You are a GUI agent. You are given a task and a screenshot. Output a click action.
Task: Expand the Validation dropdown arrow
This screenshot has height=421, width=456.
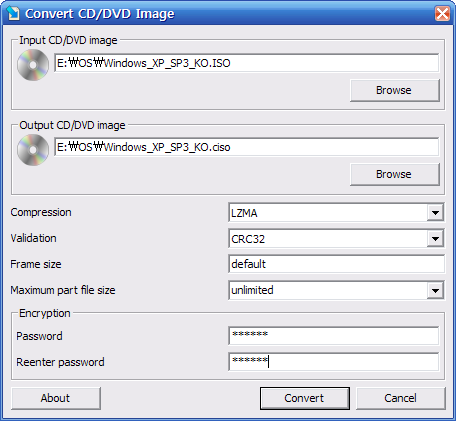(435, 239)
